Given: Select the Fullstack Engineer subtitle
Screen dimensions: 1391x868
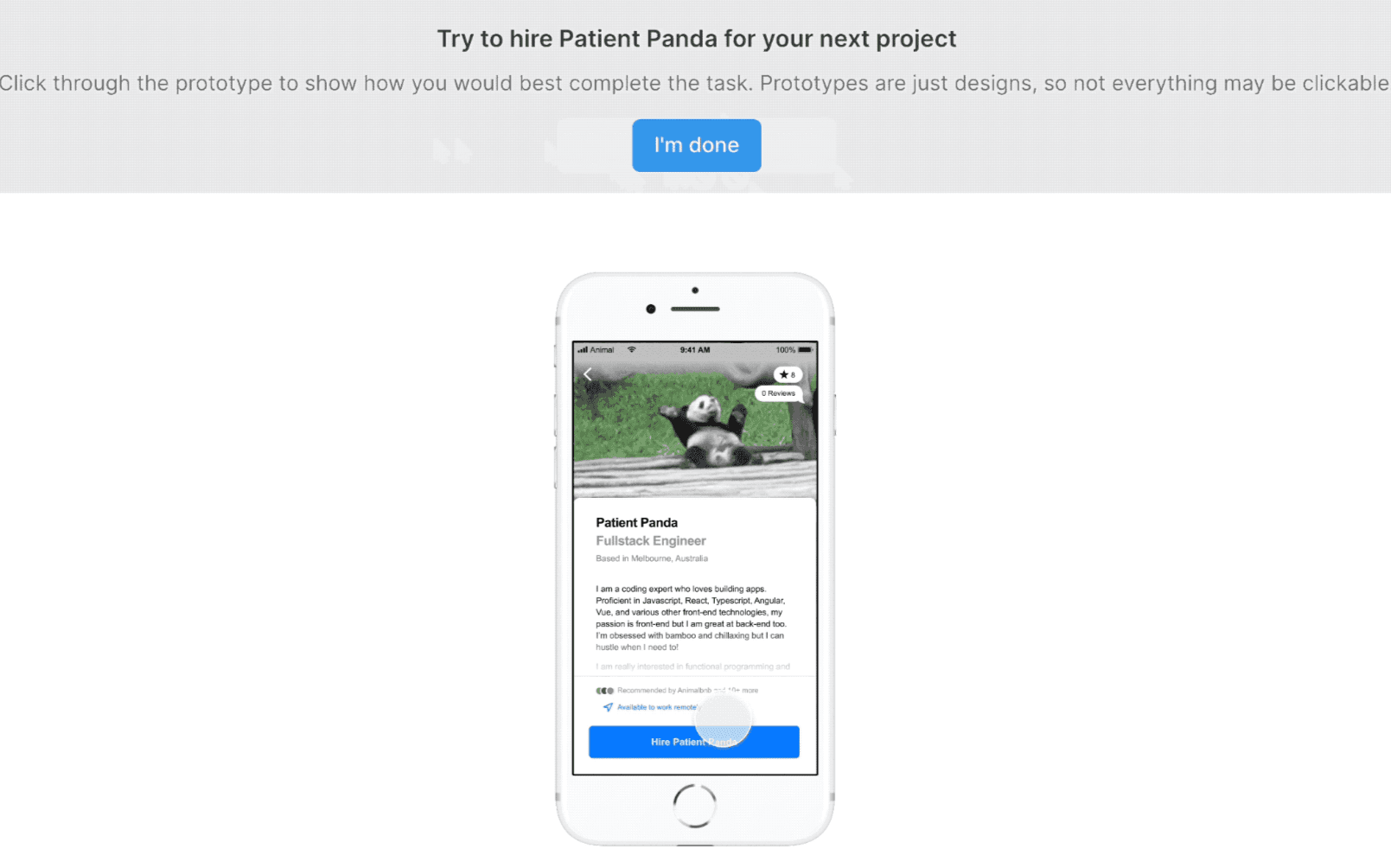Looking at the screenshot, I should click(651, 541).
